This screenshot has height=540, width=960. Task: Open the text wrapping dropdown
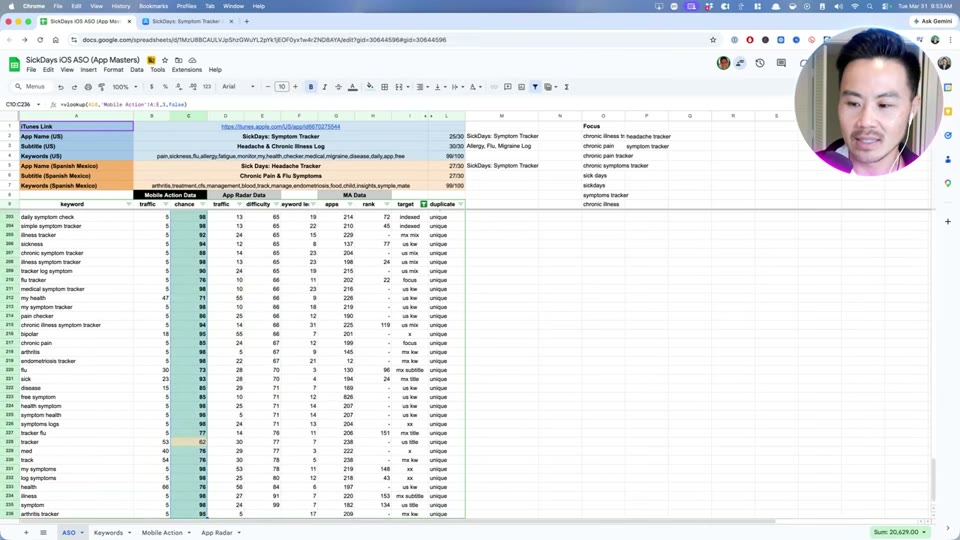457,87
